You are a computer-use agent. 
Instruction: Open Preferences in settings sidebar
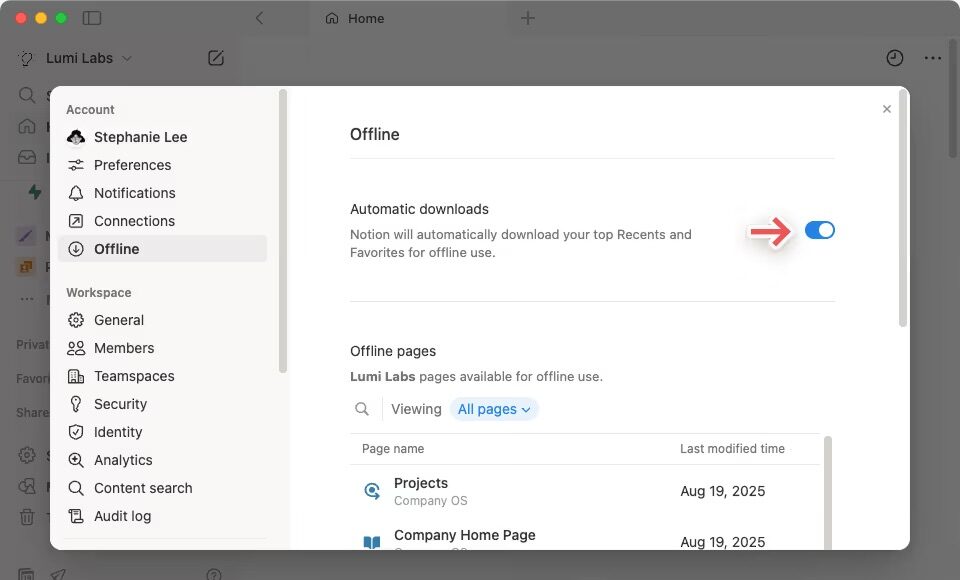[162, 165]
